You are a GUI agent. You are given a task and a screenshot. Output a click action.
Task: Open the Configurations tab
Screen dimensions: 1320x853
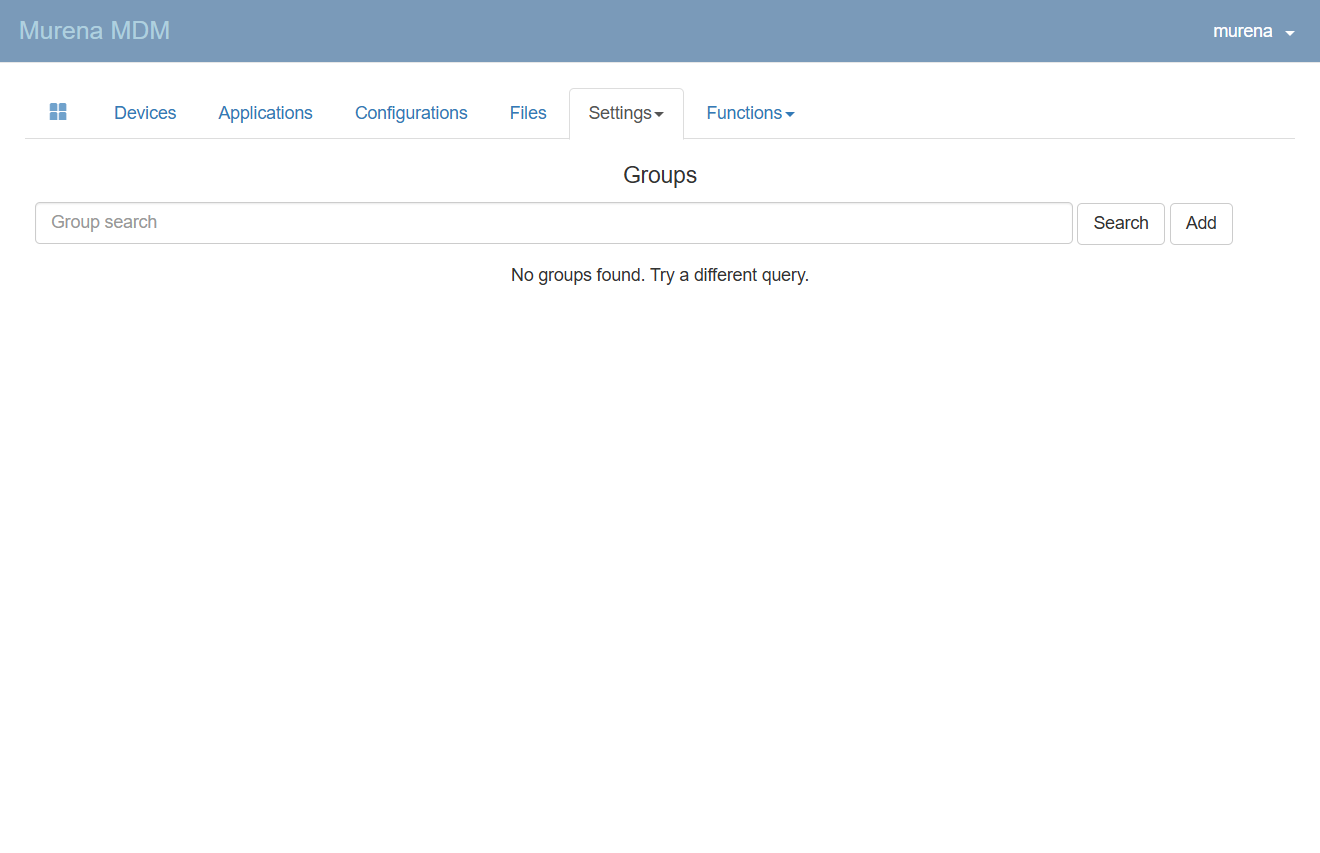(x=411, y=113)
